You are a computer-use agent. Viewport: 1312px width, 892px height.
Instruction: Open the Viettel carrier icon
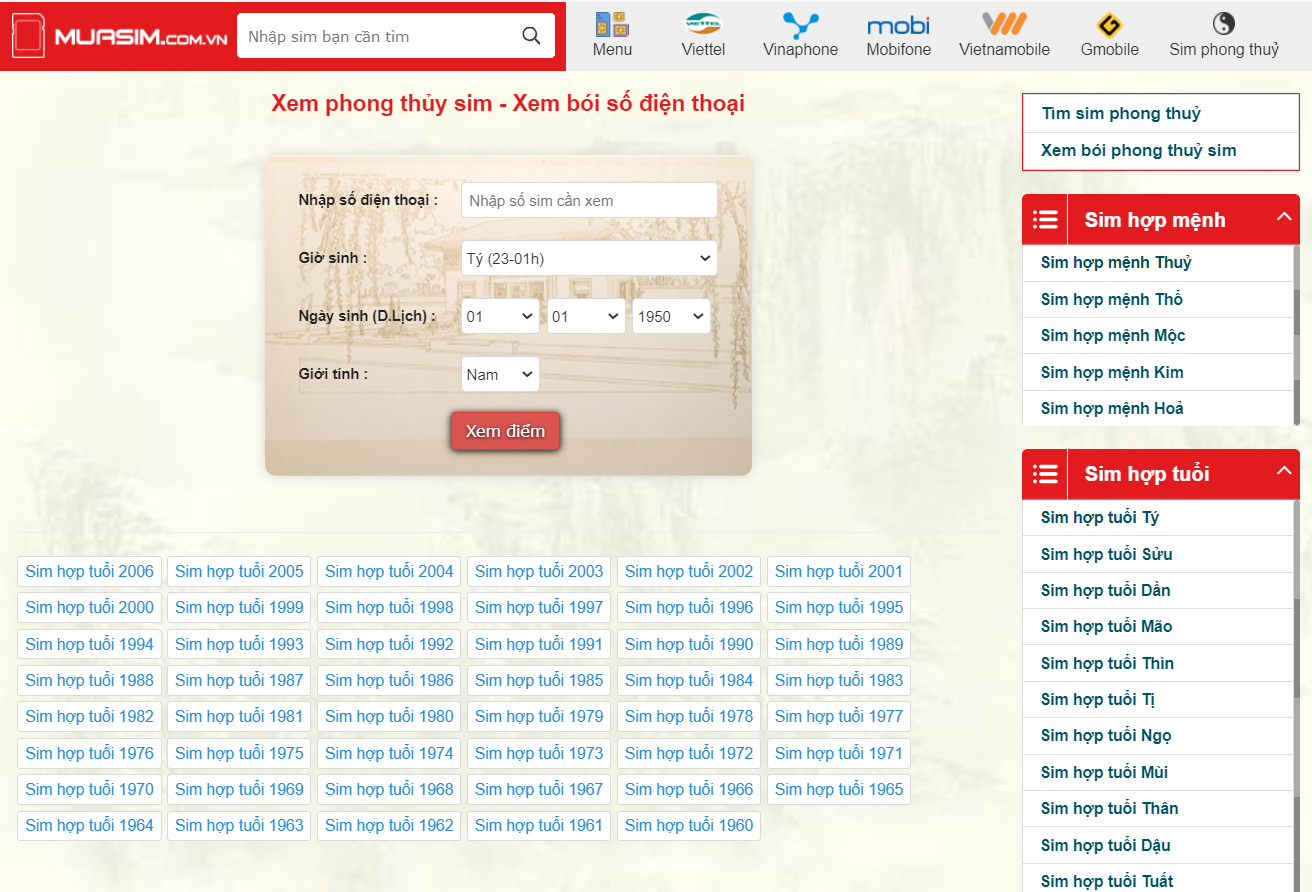tap(703, 24)
